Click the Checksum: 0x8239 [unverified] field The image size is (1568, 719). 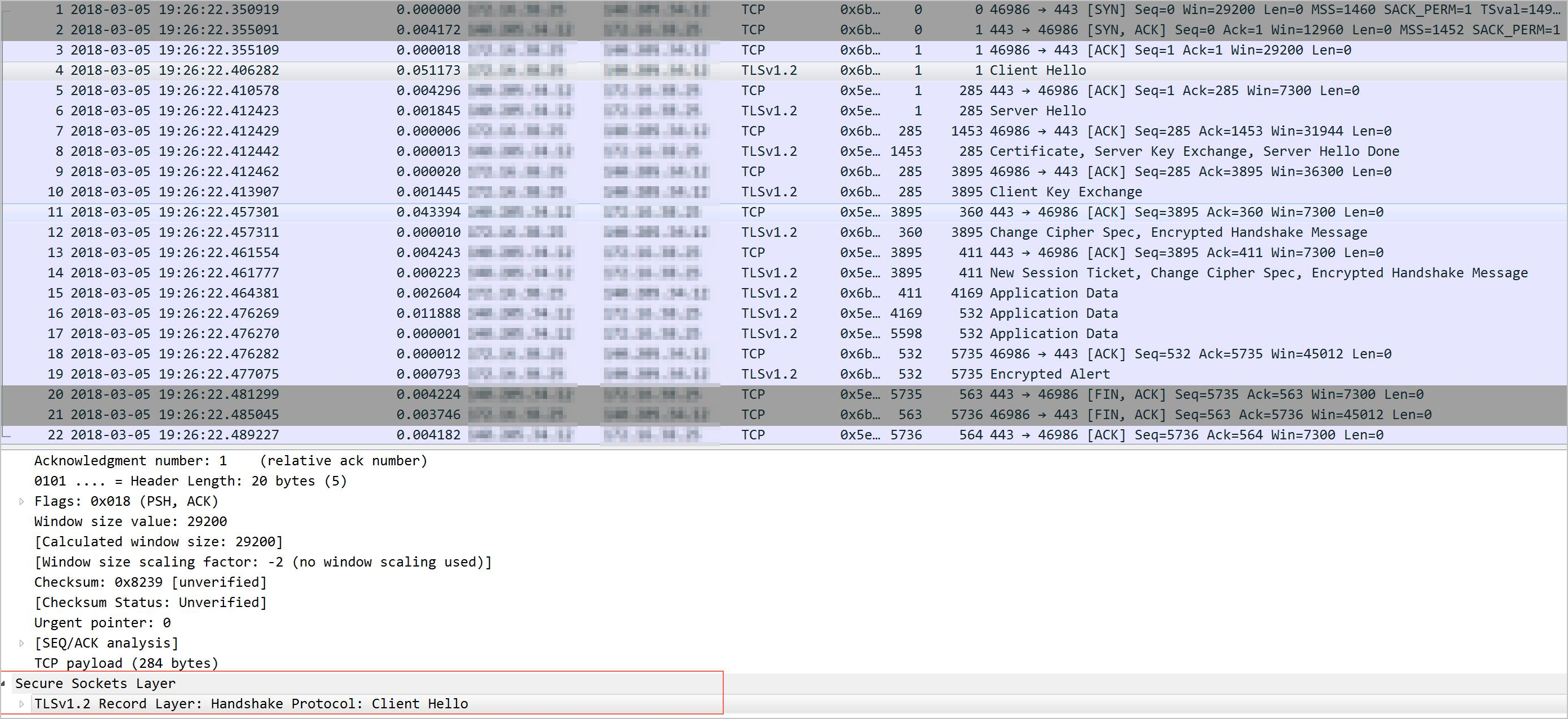coord(150,582)
